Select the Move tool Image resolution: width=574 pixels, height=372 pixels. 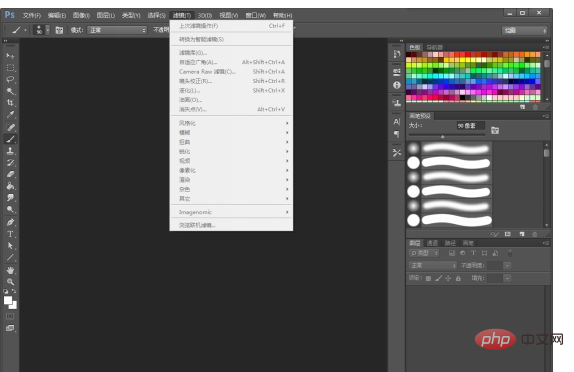[x=10, y=56]
